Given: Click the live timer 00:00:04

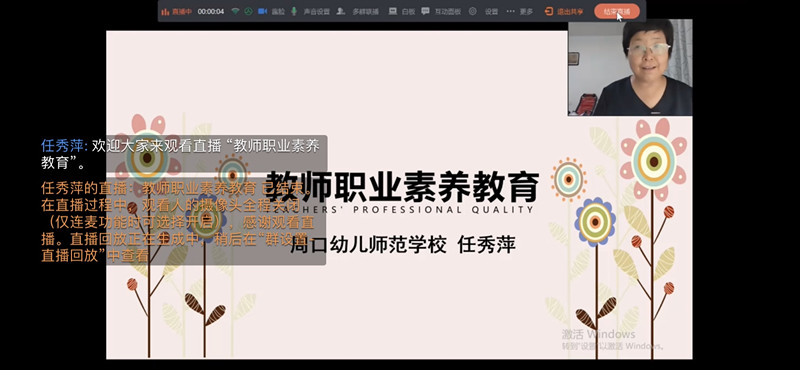Looking at the screenshot, I should pyautogui.click(x=211, y=12).
